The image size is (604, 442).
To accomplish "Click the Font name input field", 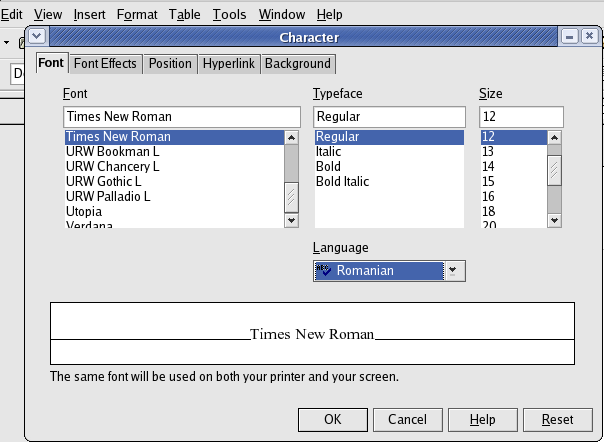I will [x=182, y=117].
